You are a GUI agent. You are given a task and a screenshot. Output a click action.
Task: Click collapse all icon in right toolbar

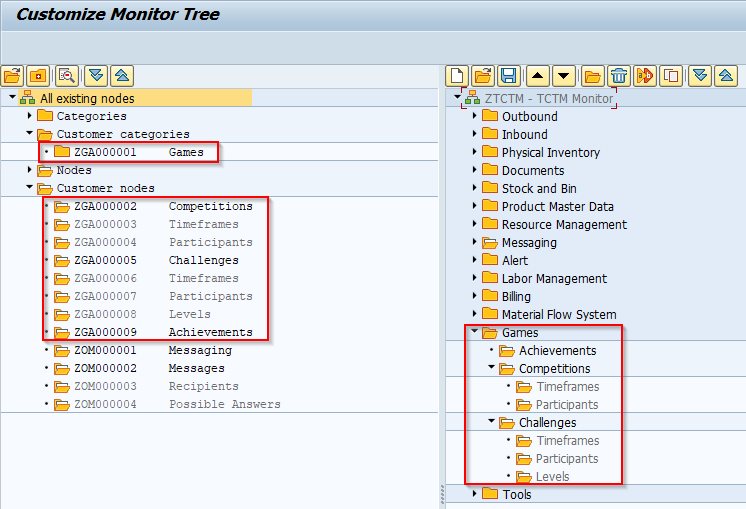point(727,76)
